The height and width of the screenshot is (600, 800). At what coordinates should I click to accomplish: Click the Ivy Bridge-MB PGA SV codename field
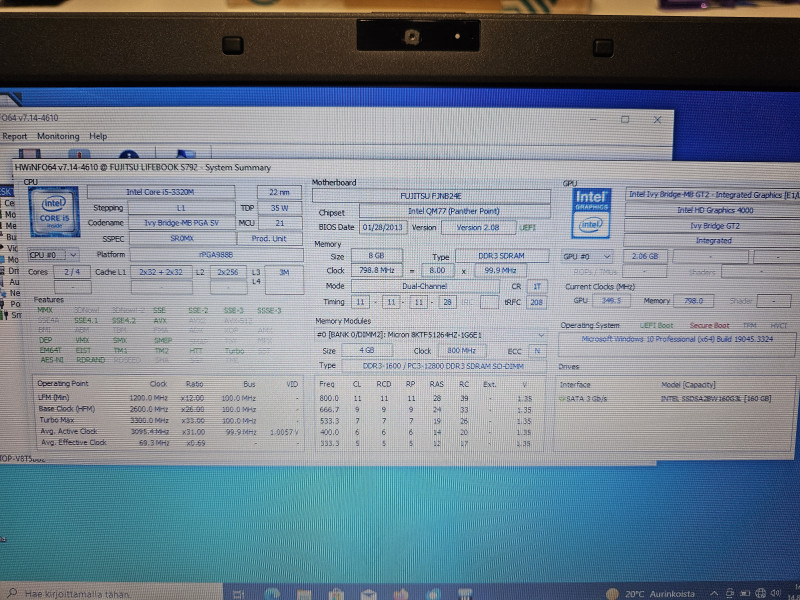(x=182, y=223)
